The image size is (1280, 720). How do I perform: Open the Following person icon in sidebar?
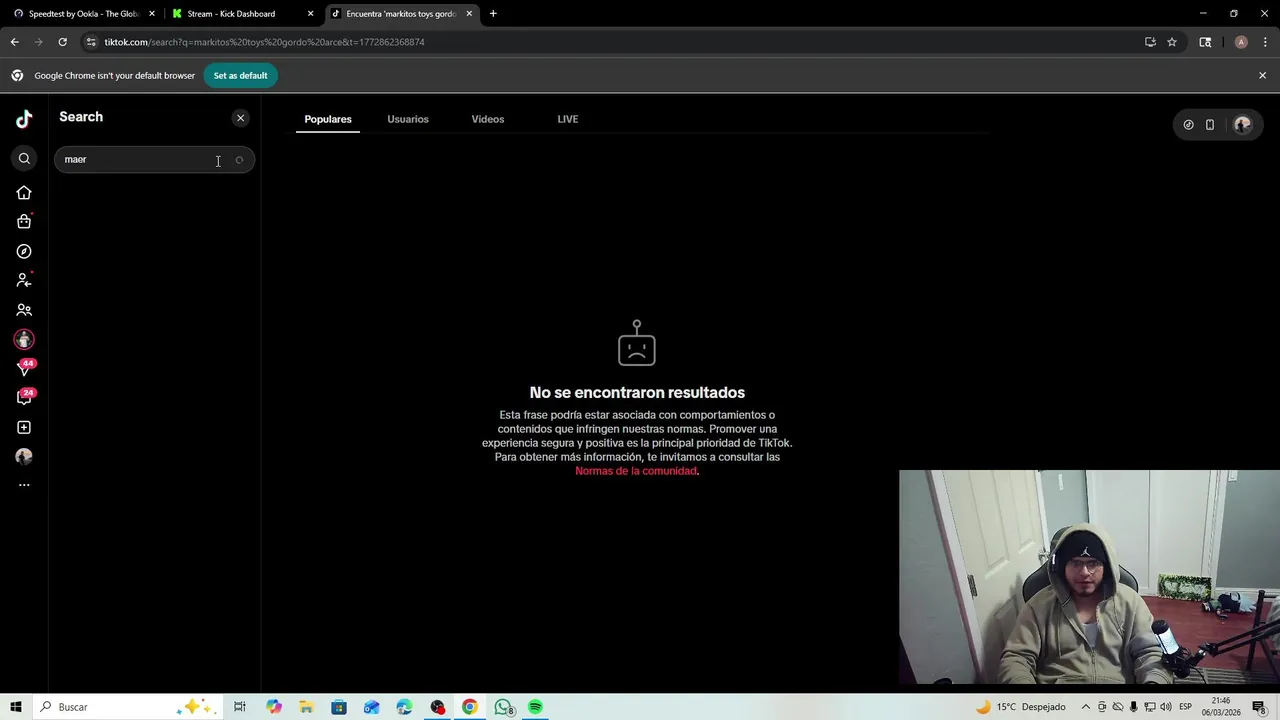[x=24, y=281]
